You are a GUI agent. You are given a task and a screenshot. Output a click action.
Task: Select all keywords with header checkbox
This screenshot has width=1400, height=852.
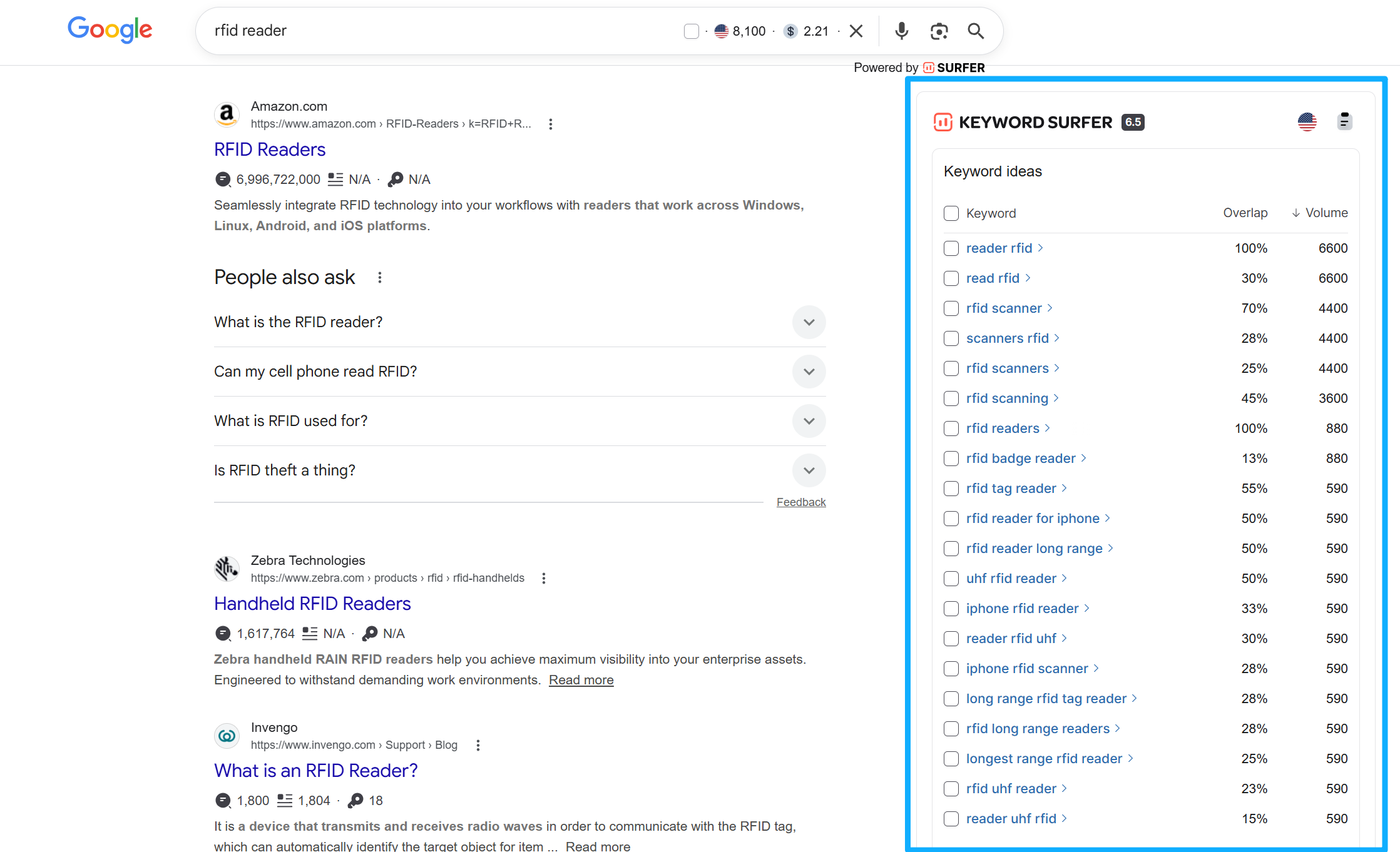point(951,213)
